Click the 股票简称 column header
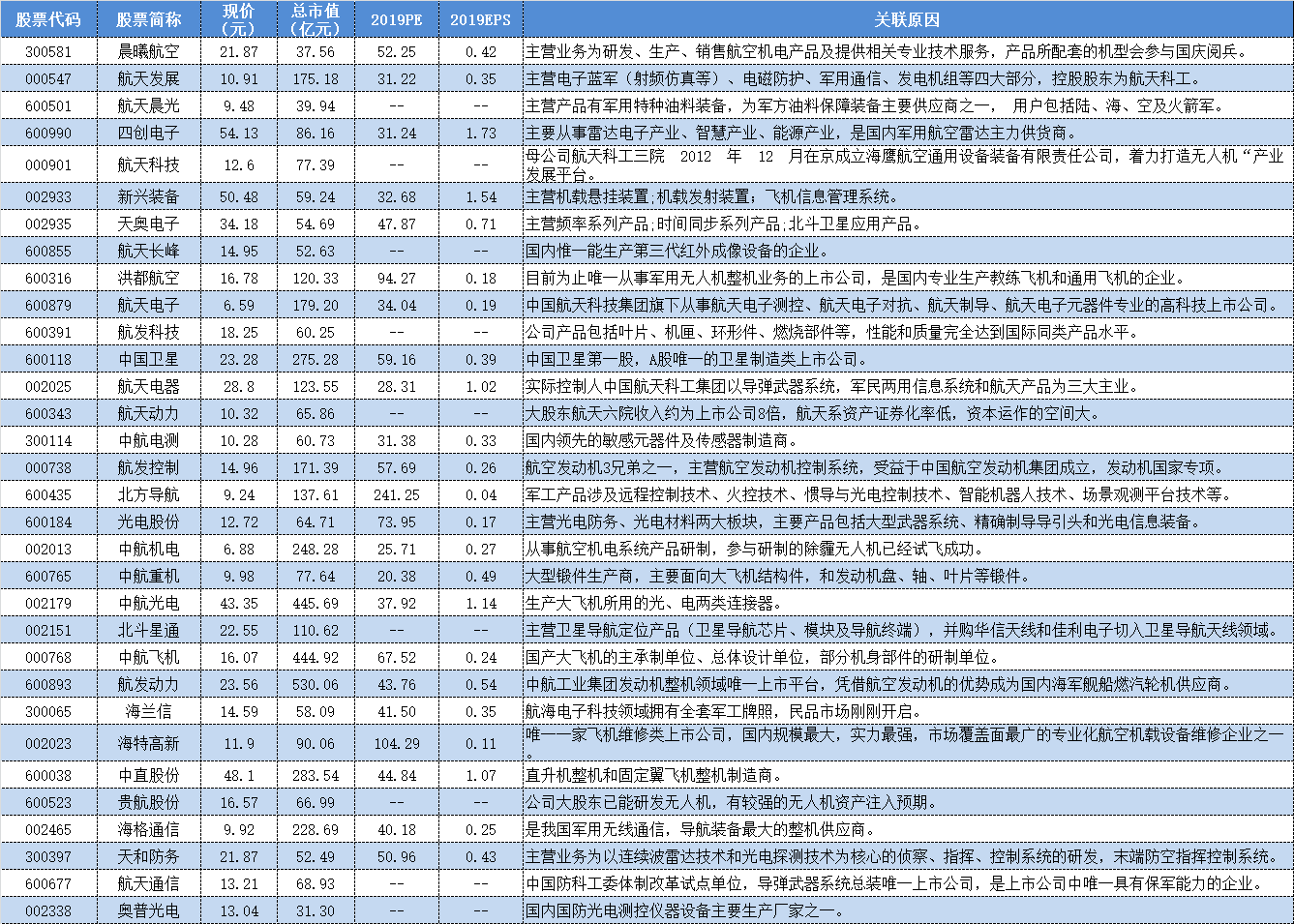 (149, 19)
